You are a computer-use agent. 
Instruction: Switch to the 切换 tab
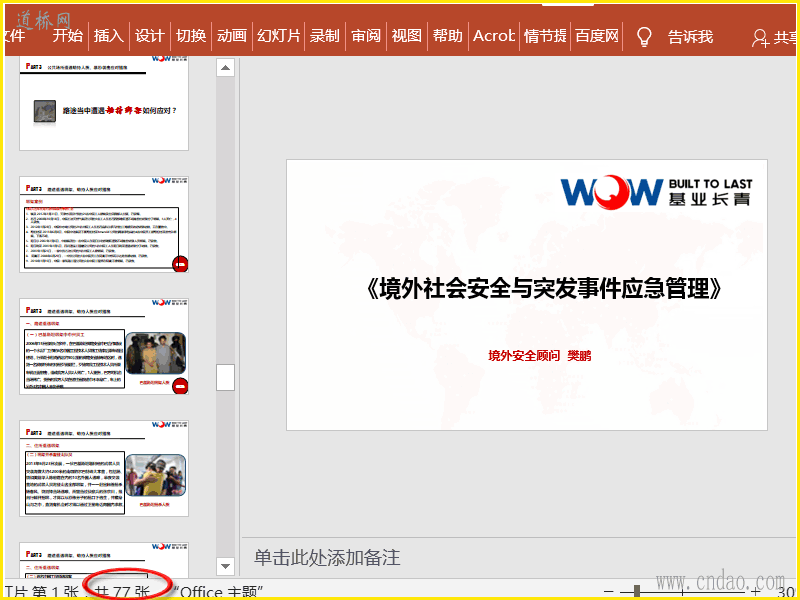(x=191, y=36)
